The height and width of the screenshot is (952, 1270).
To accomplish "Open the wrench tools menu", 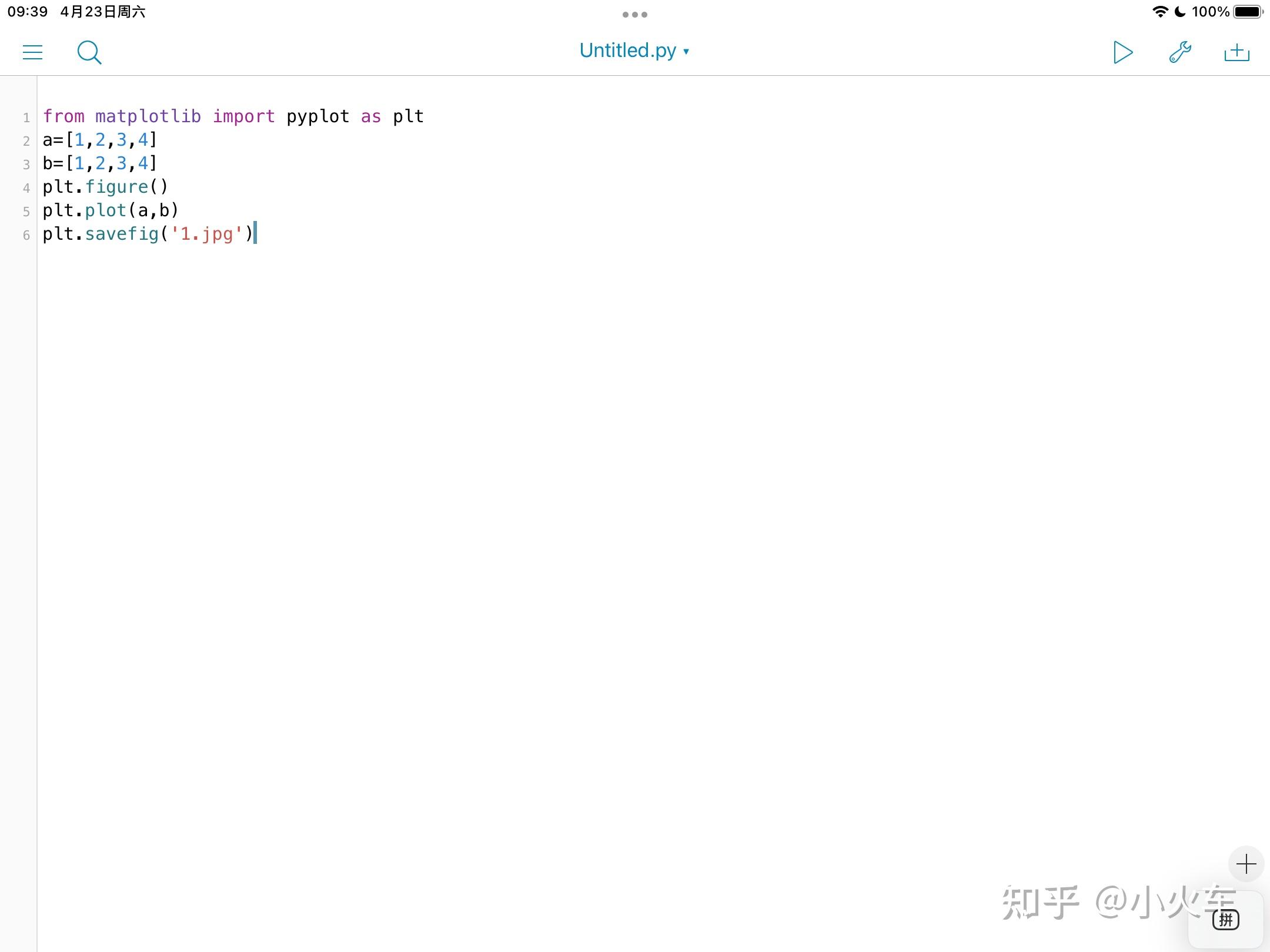I will click(x=1179, y=52).
